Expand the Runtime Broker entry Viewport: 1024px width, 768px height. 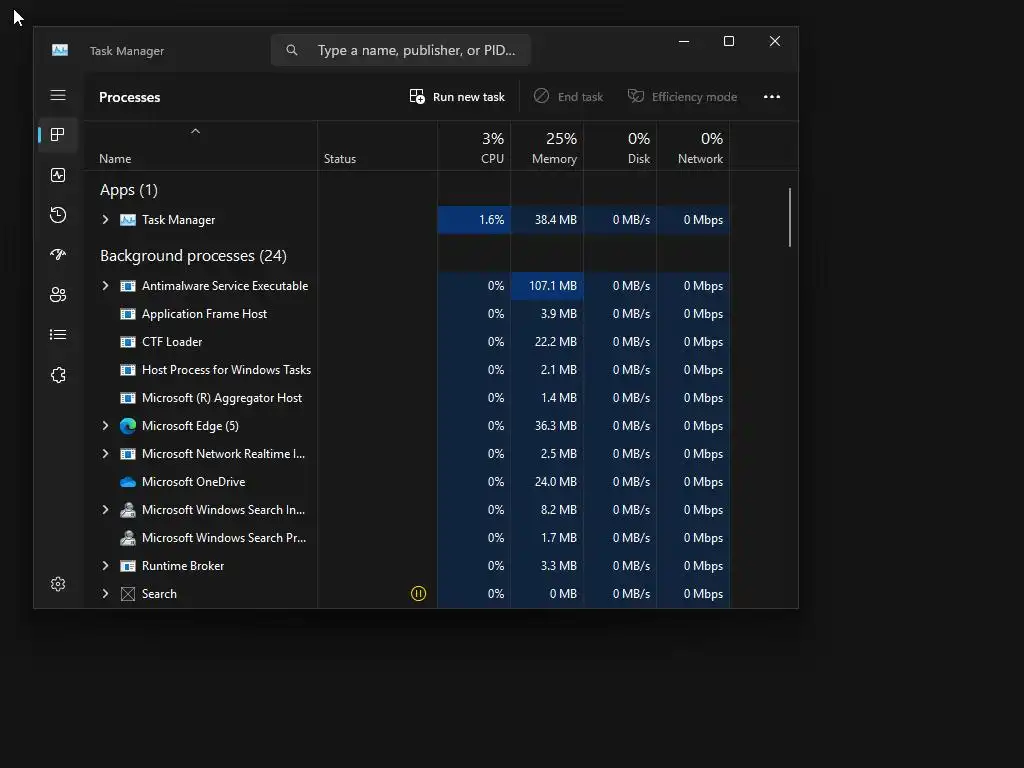105,566
